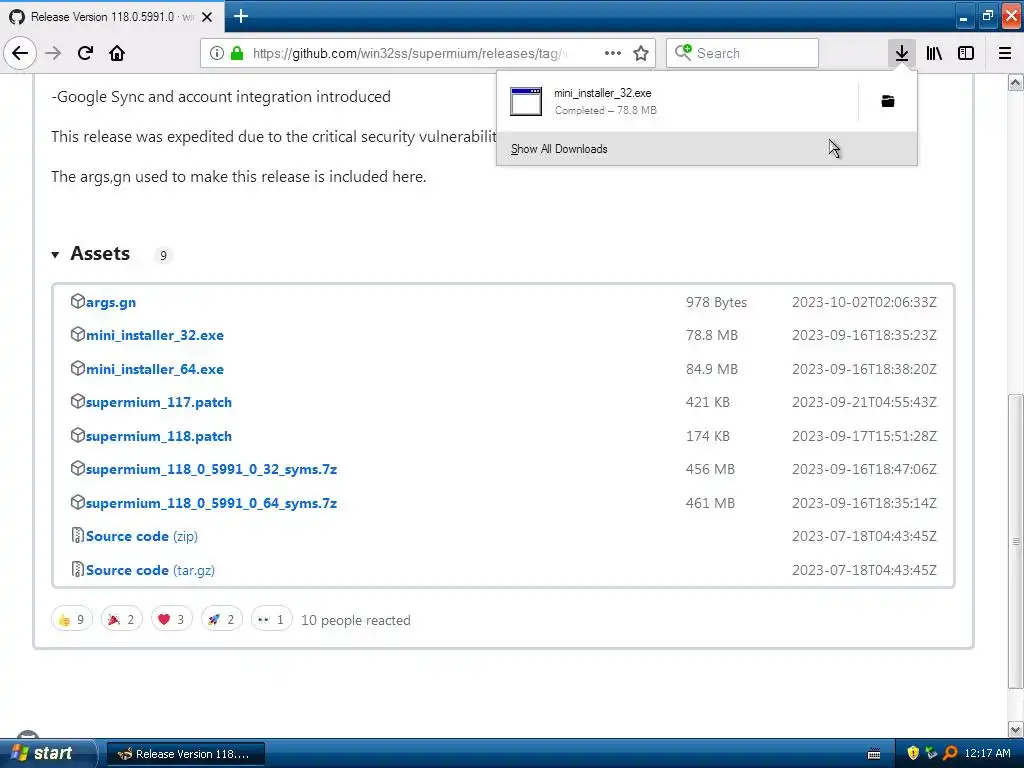Screen dimensions: 1024x768
Task: Click the security shield tray icon
Action: [x=913, y=753]
